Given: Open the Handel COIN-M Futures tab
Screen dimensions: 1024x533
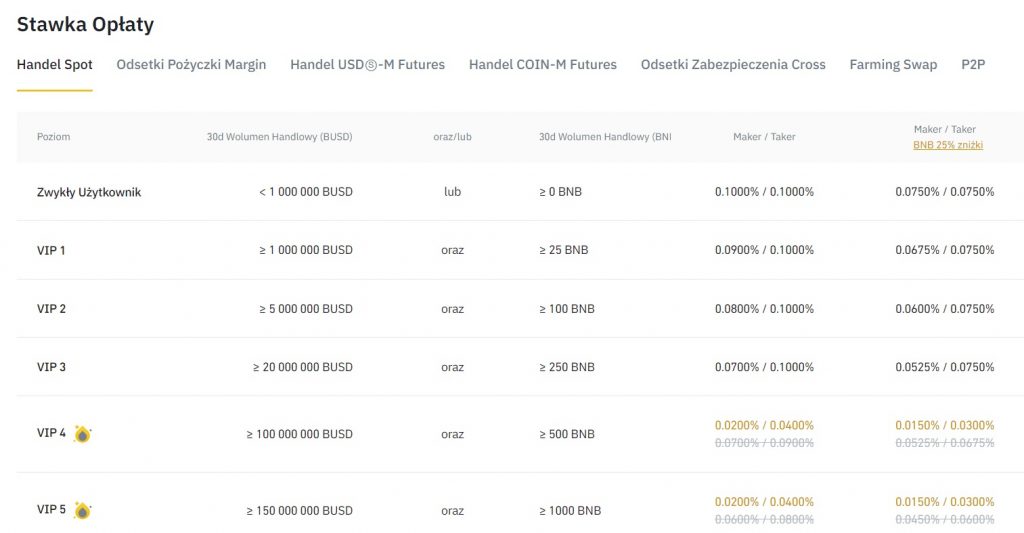Looking at the screenshot, I should (542, 64).
